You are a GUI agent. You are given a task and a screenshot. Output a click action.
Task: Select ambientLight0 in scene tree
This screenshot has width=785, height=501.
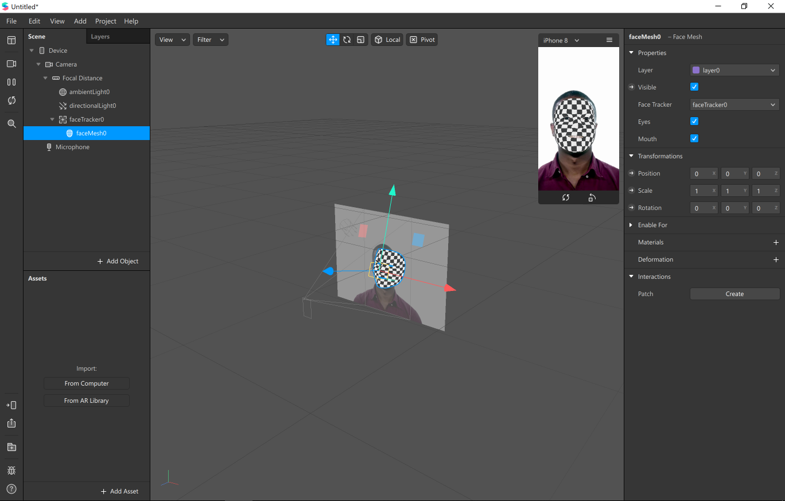tap(87, 92)
